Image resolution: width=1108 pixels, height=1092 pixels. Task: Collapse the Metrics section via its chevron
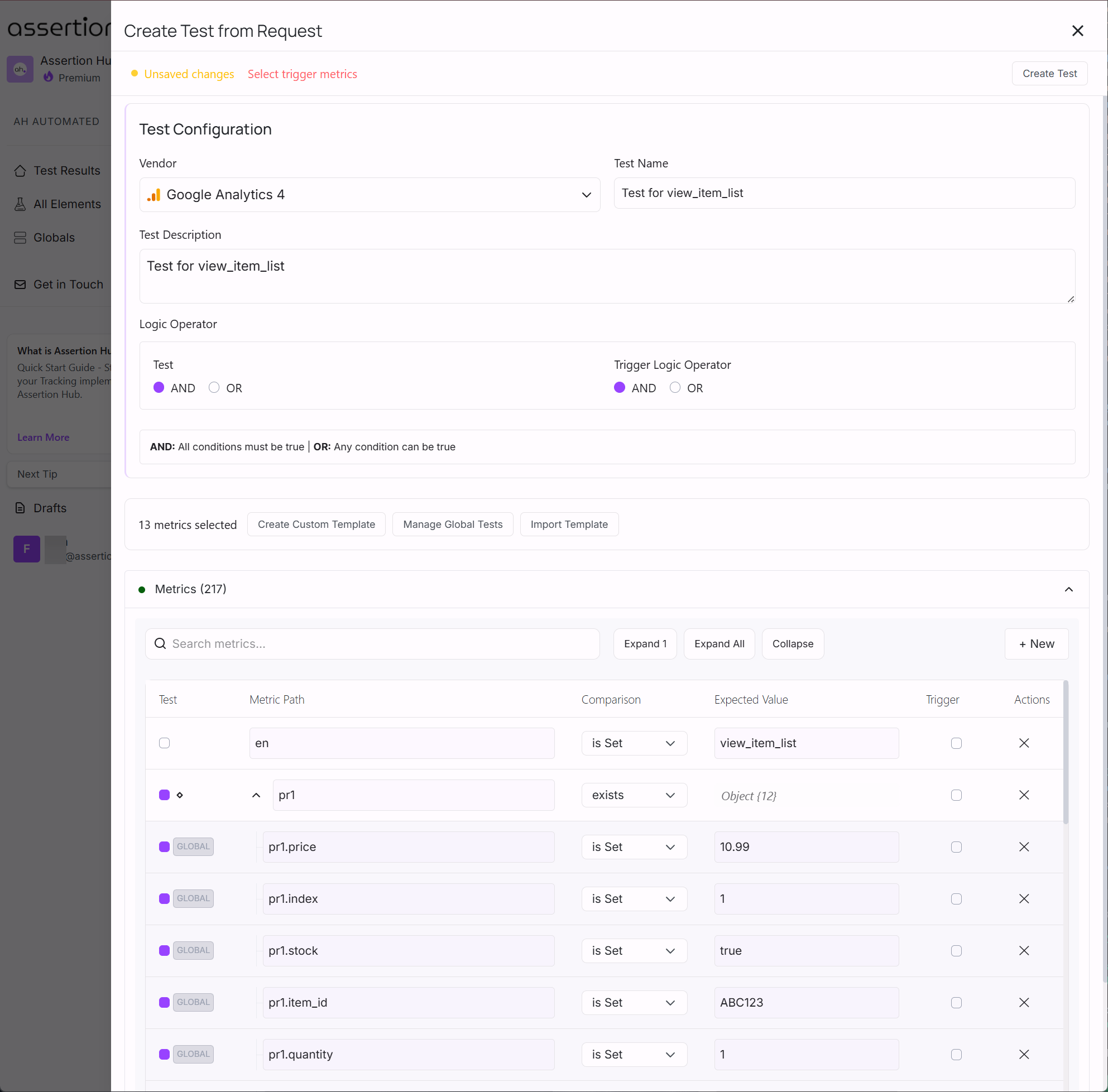[1069, 589]
